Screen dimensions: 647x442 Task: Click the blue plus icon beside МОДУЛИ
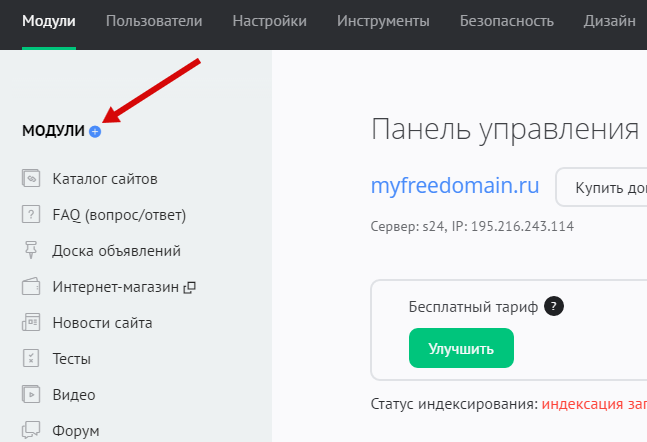pyautogui.click(x=95, y=131)
